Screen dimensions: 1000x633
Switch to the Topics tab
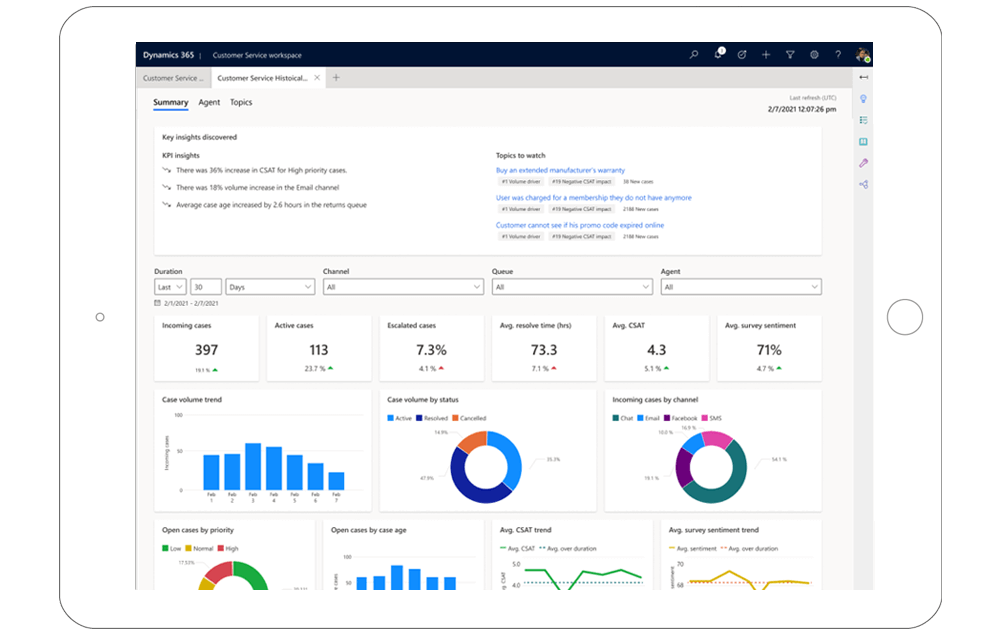[241, 102]
